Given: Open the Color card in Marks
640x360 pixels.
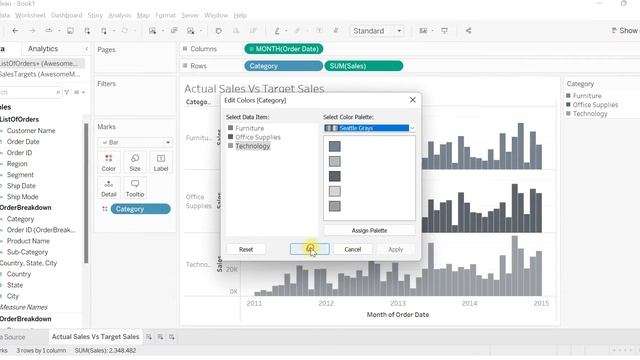Looking at the screenshot, I should click(x=109, y=162).
